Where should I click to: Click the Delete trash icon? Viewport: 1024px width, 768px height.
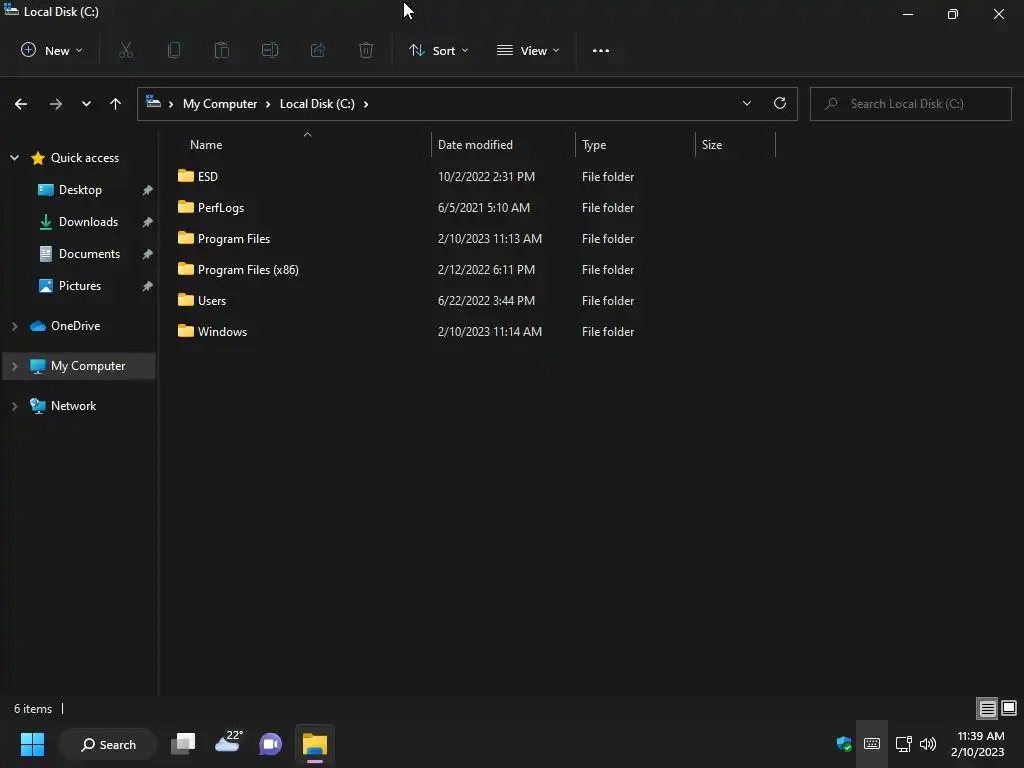tap(366, 50)
